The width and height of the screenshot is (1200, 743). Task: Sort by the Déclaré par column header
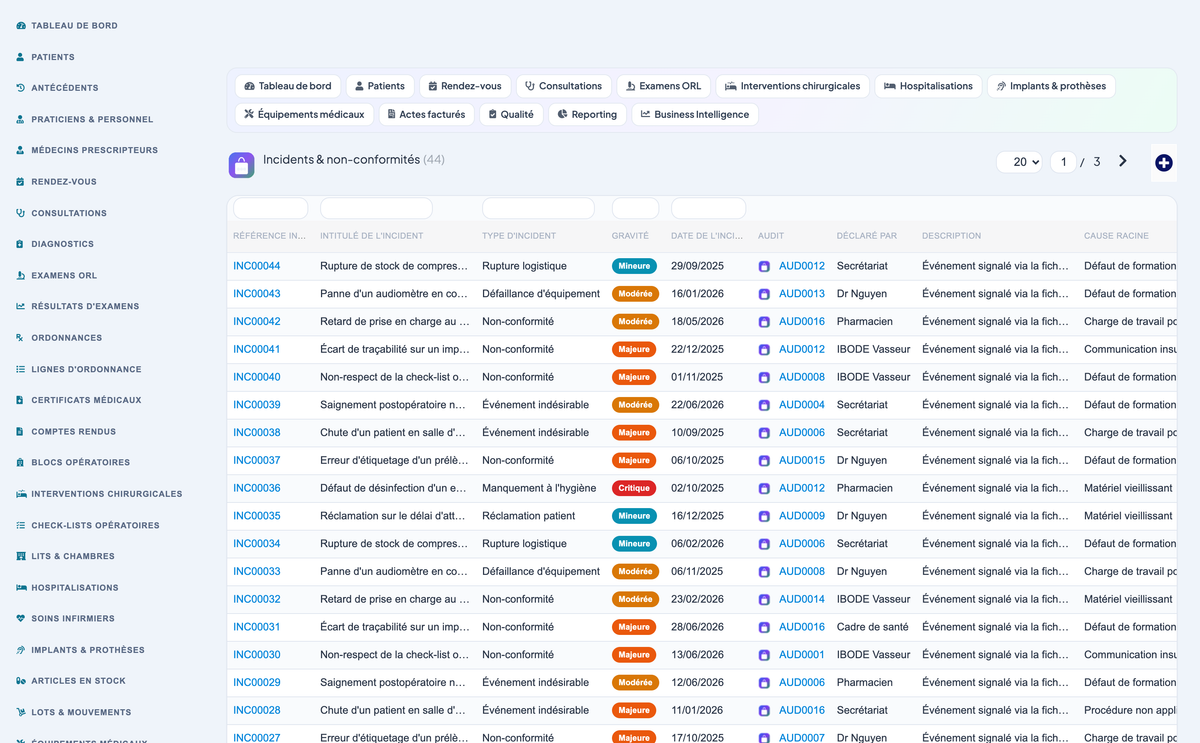(x=867, y=236)
